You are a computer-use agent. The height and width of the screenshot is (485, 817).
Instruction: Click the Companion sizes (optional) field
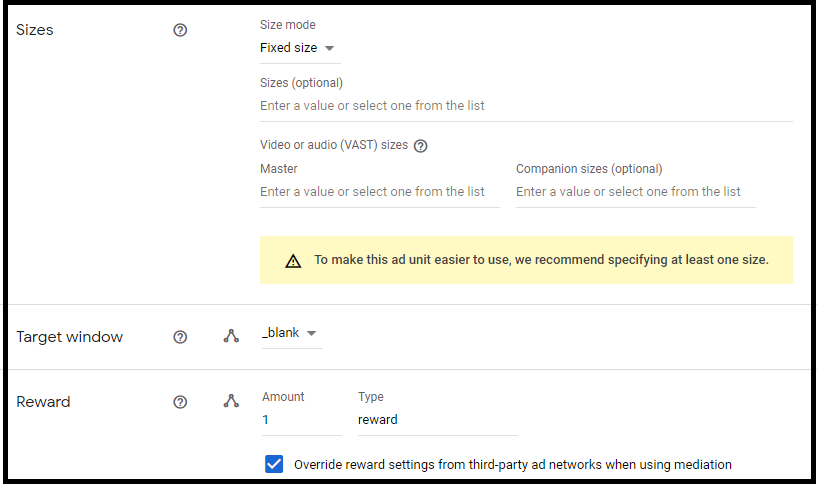(636, 192)
